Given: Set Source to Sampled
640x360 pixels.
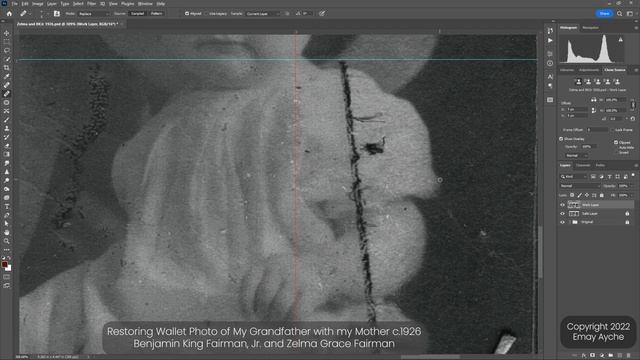Looking at the screenshot, I should tap(137, 13).
